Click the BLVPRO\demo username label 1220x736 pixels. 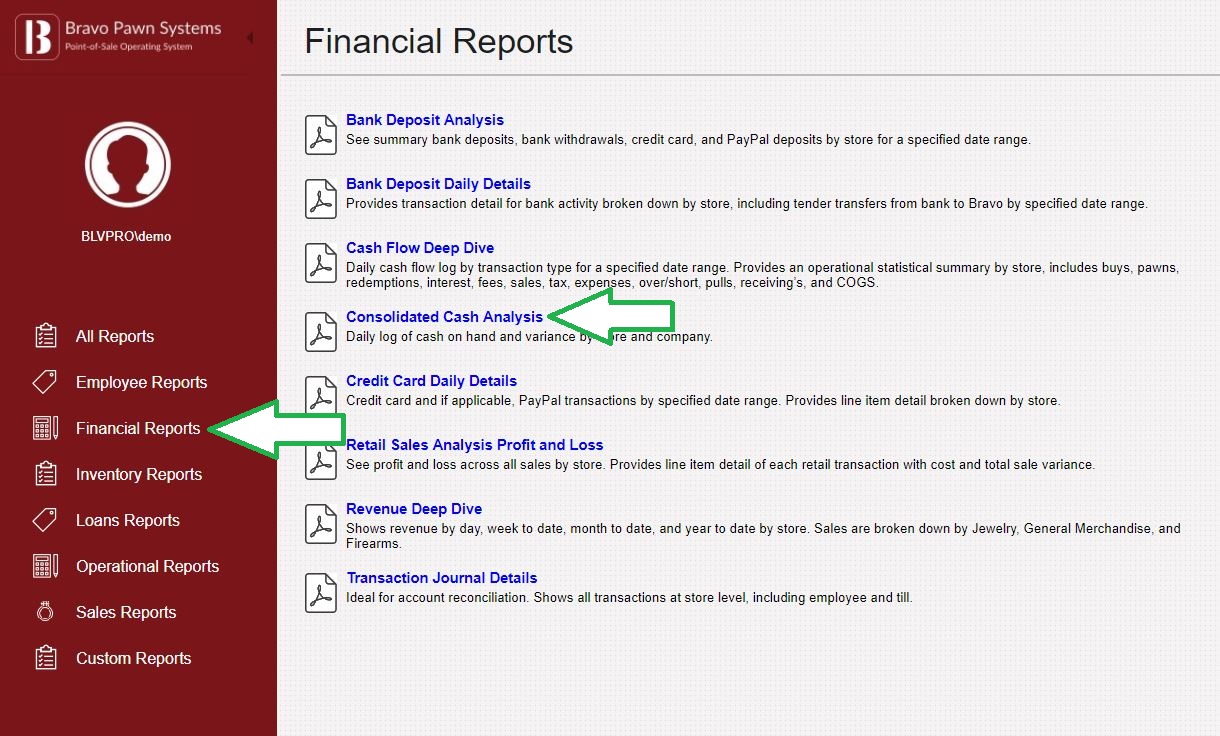[x=126, y=237]
